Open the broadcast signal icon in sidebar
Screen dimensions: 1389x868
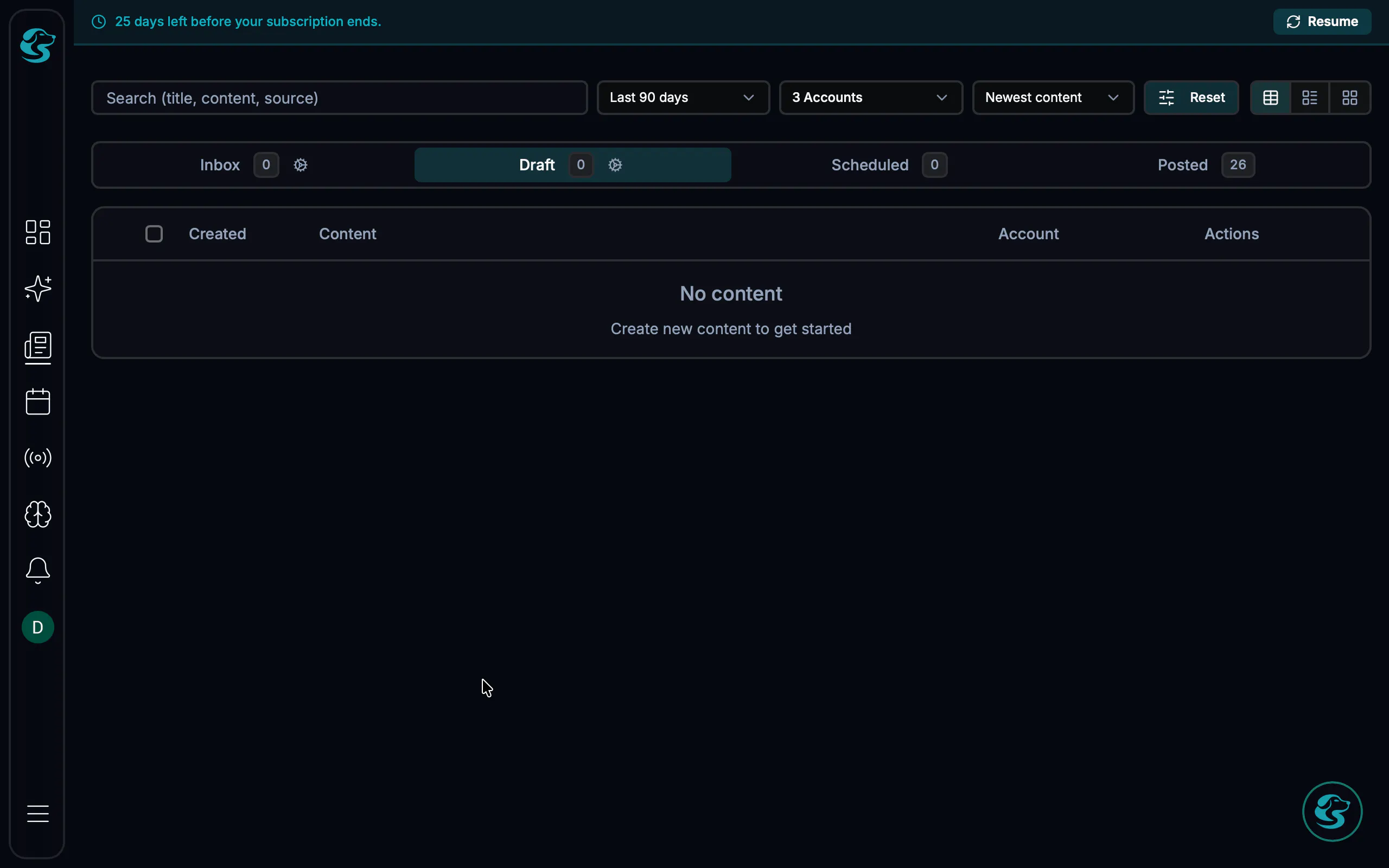point(38,457)
